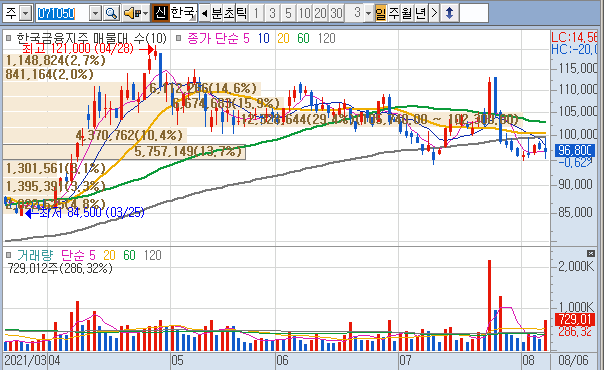This screenshot has width=604, height=370.
Task: Click the volume-at-price label 5,757,149(13.7%)
Action: coord(188,151)
